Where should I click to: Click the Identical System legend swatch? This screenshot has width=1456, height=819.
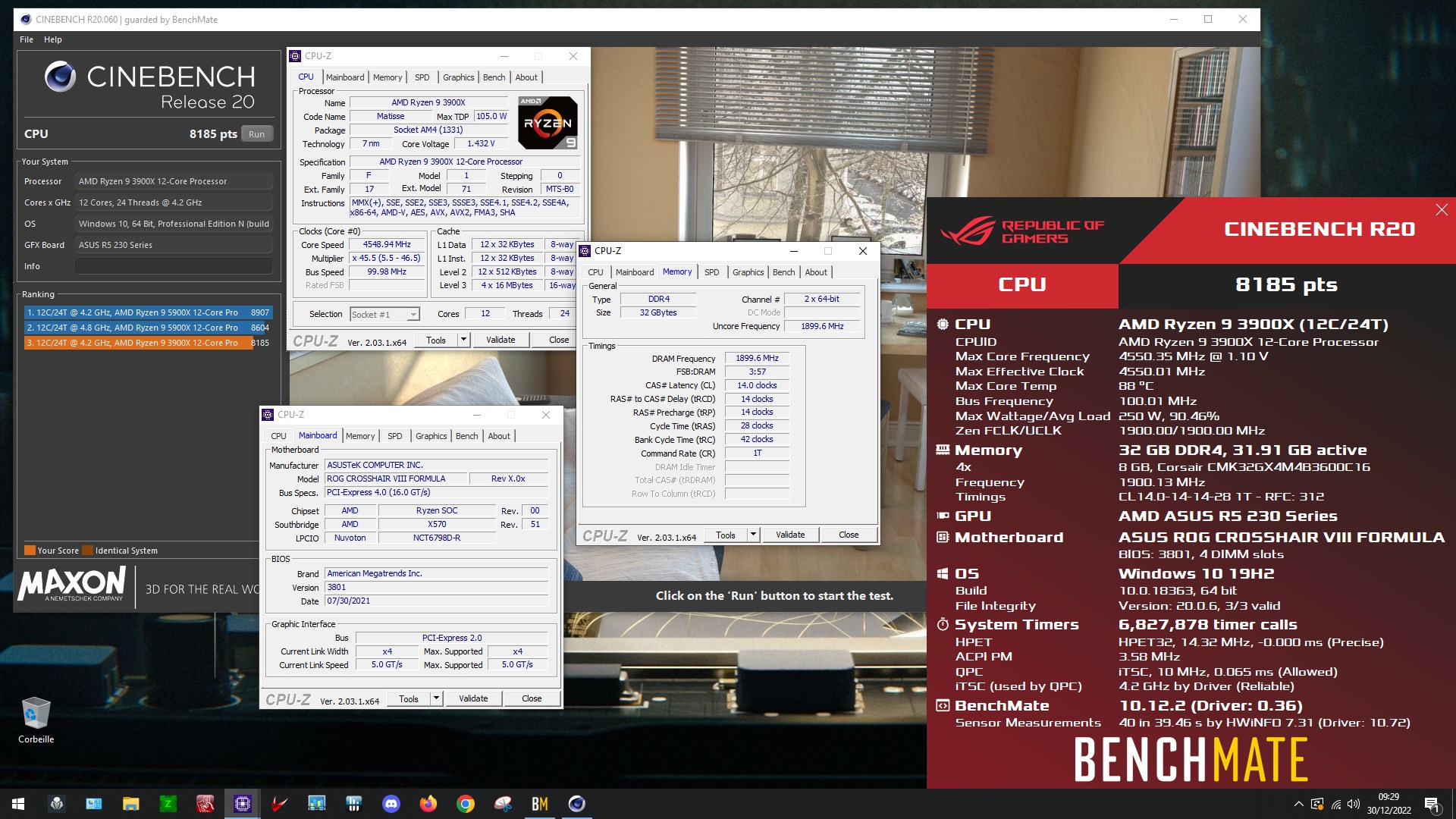[x=88, y=551]
